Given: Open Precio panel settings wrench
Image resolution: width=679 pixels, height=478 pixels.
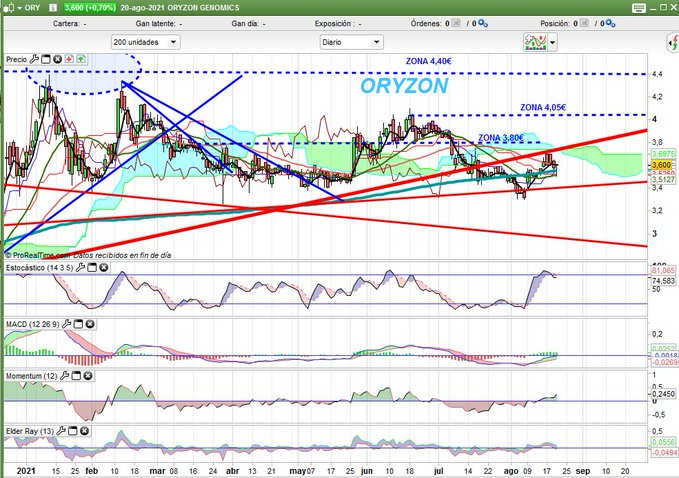Looking at the screenshot, I should pyautogui.click(x=34, y=59).
